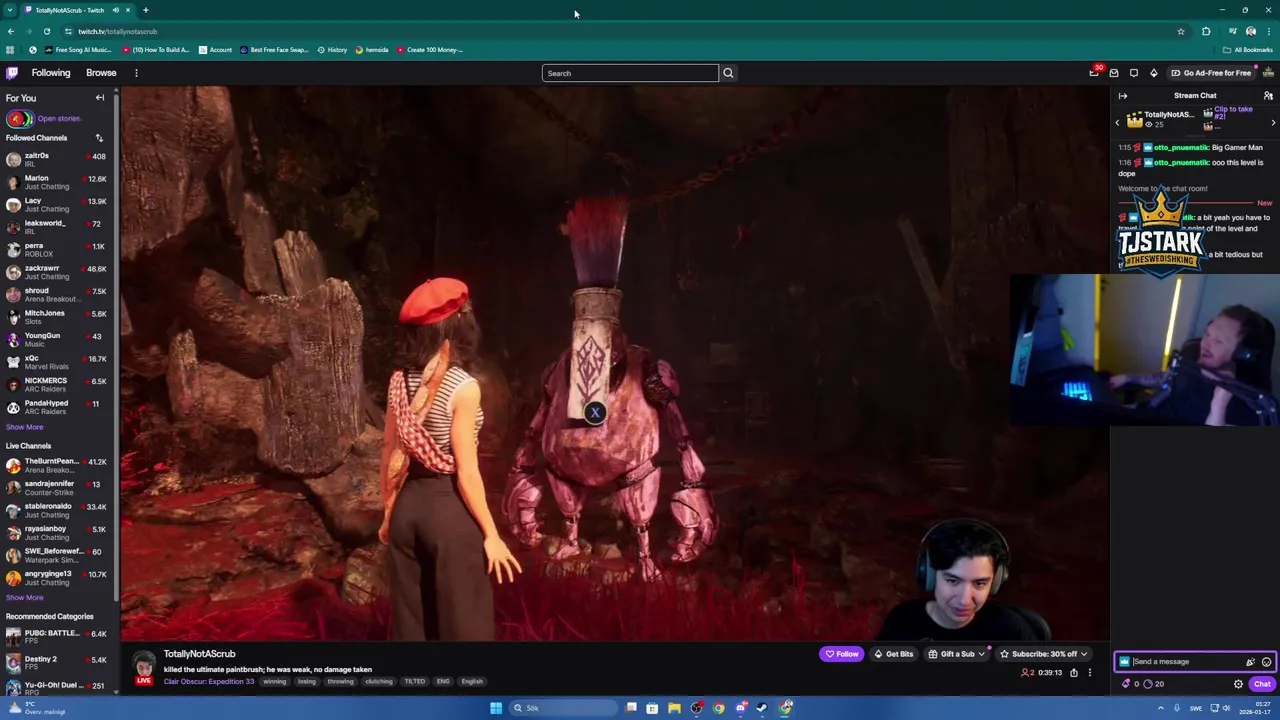Open the whispers speech bubble icon
This screenshot has width=1280, height=720.
(x=1134, y=73)
